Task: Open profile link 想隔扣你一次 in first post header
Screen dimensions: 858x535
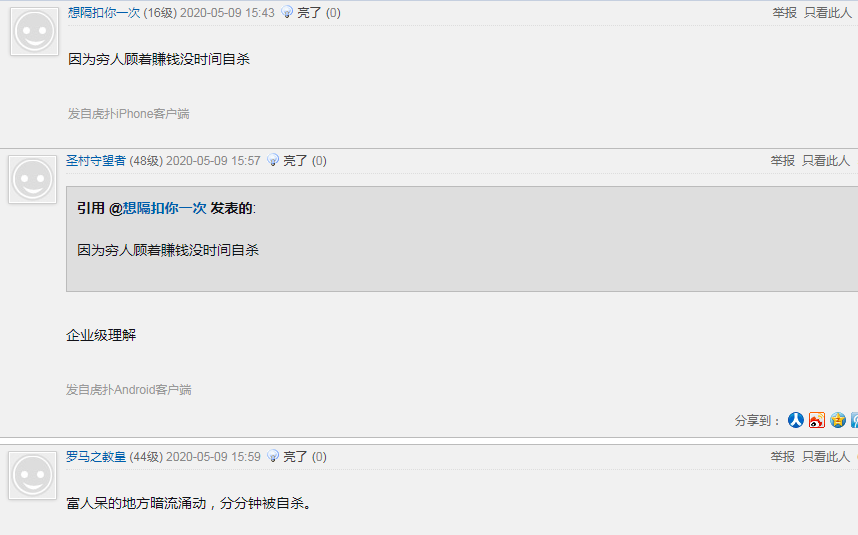Action: [104, 13]
